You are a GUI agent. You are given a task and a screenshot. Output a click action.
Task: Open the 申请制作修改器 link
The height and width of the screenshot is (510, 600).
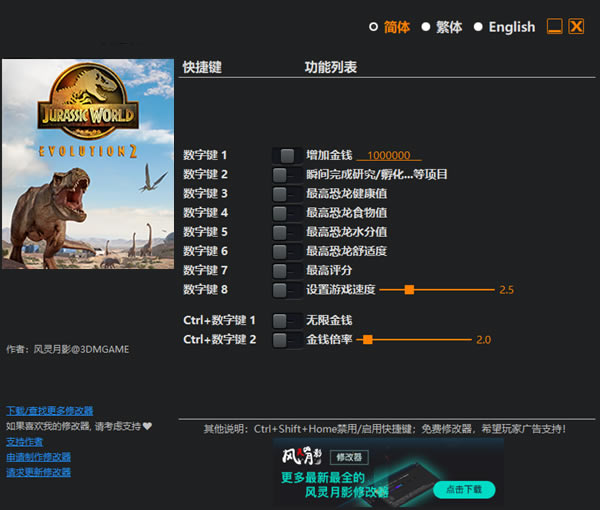point(38,457)
